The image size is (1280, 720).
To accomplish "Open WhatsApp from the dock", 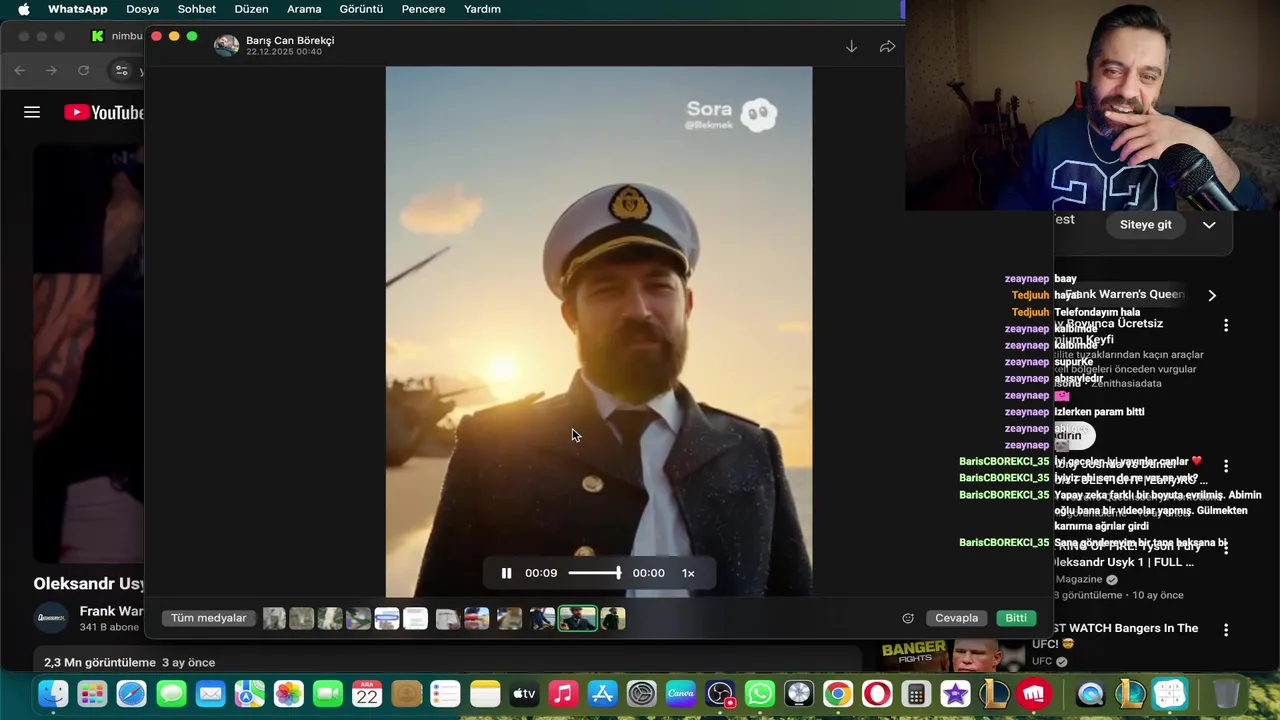I will point(759,693).
